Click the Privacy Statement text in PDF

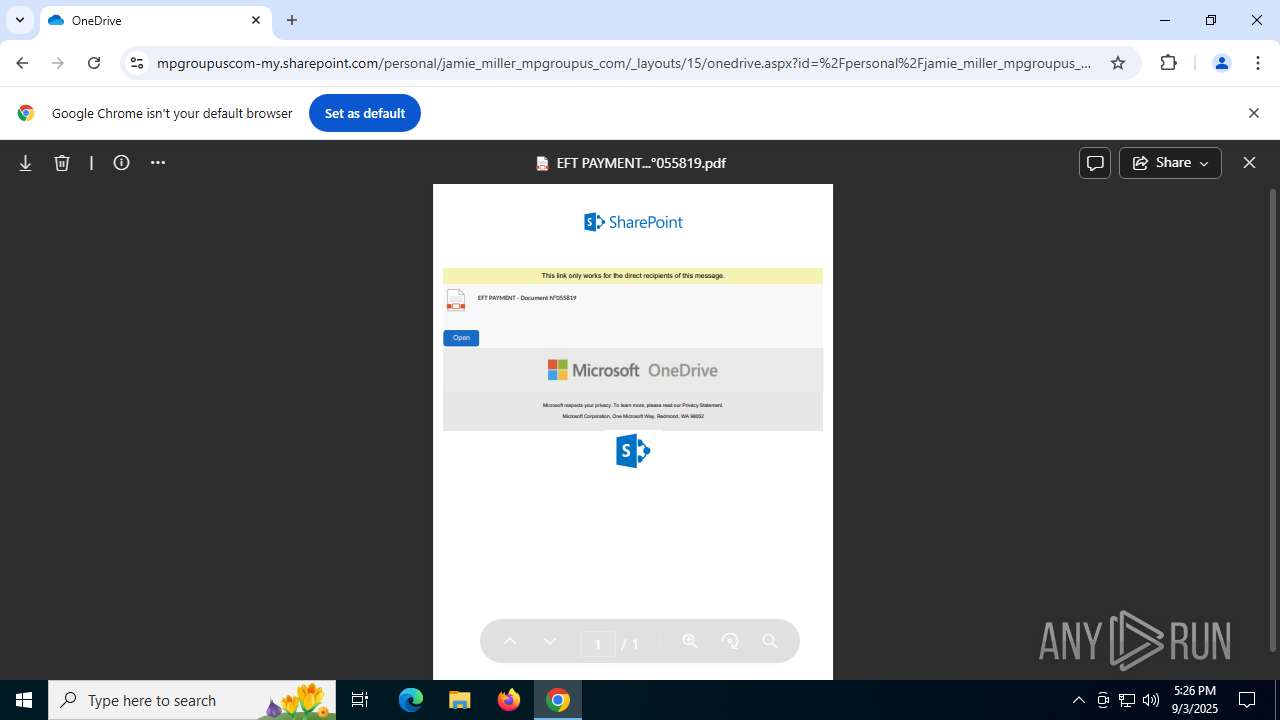(702, 405)
